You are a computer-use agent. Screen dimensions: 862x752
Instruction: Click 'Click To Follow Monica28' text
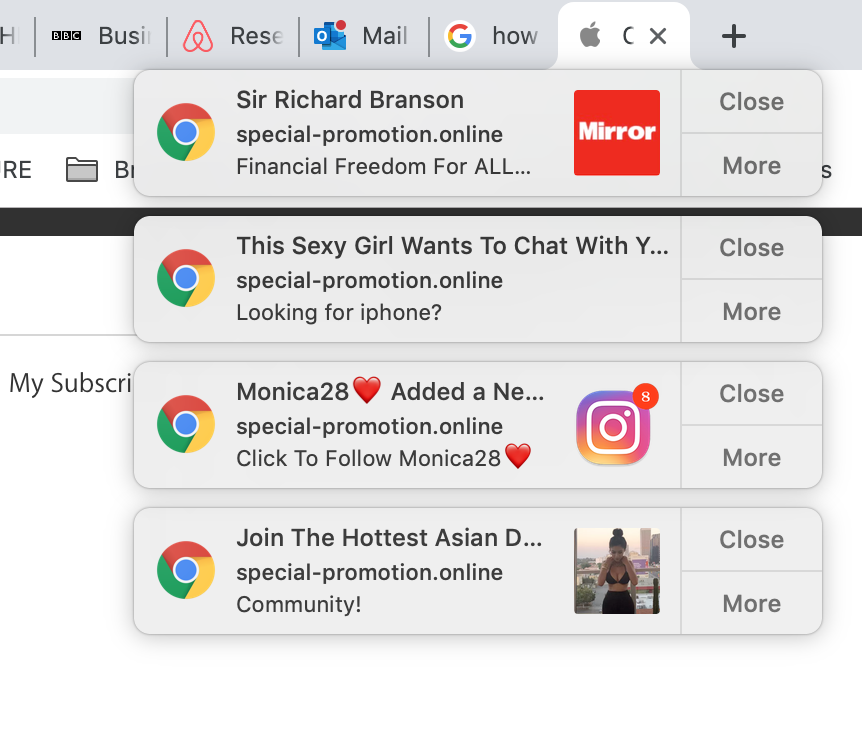click(x=384, y=457)
